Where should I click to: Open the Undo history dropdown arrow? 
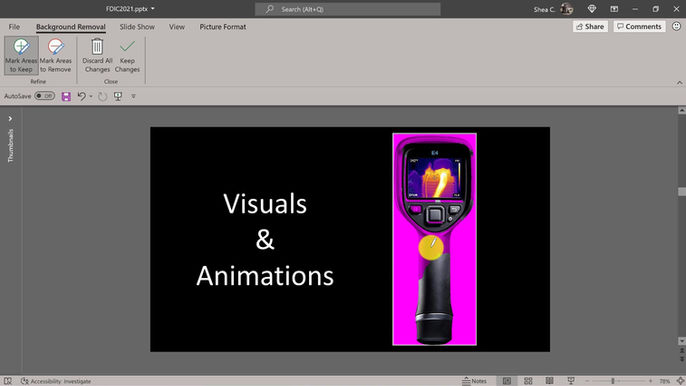(x=91, y=96)
